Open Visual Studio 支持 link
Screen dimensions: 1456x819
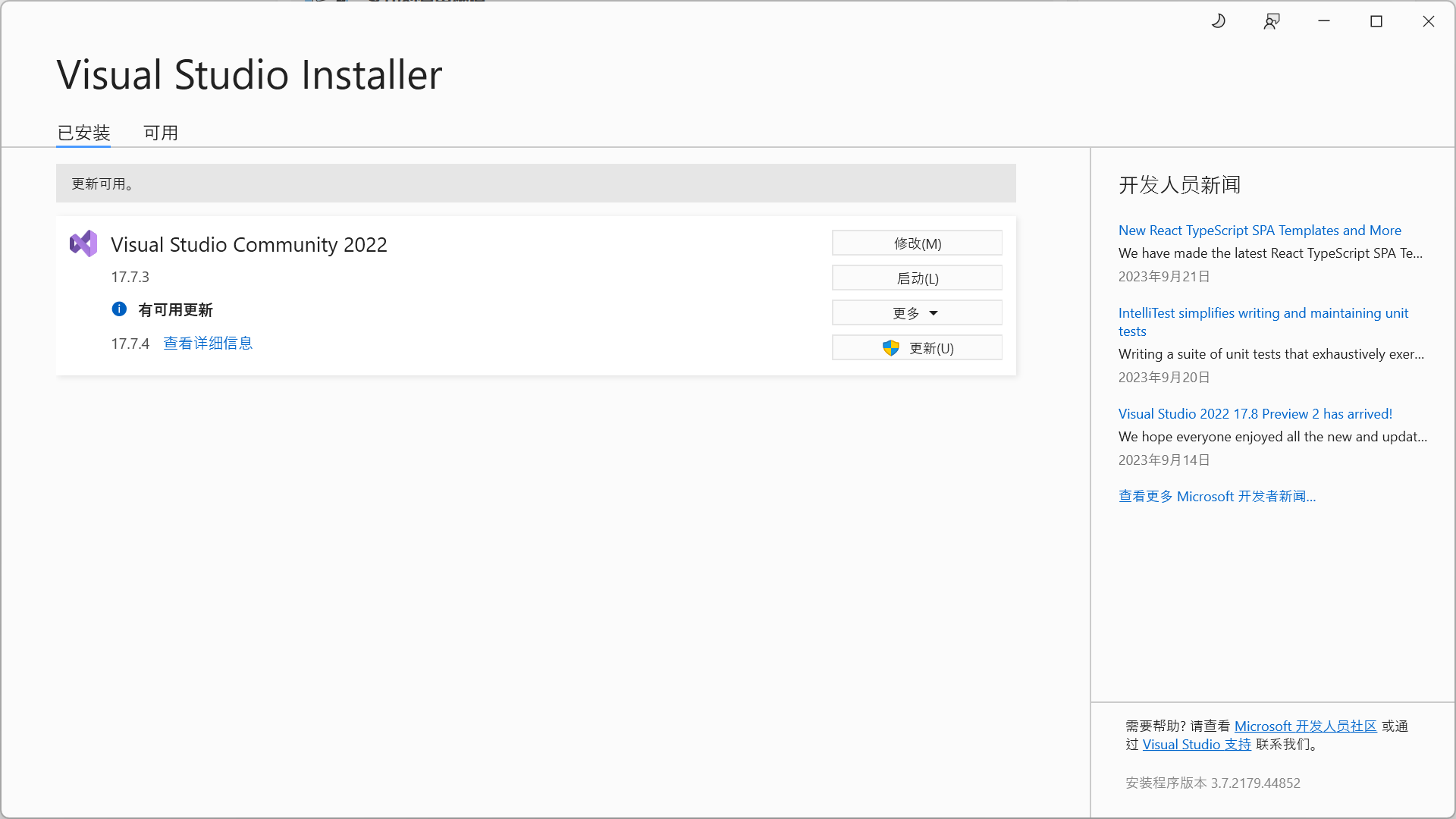tap(1197, 744)
